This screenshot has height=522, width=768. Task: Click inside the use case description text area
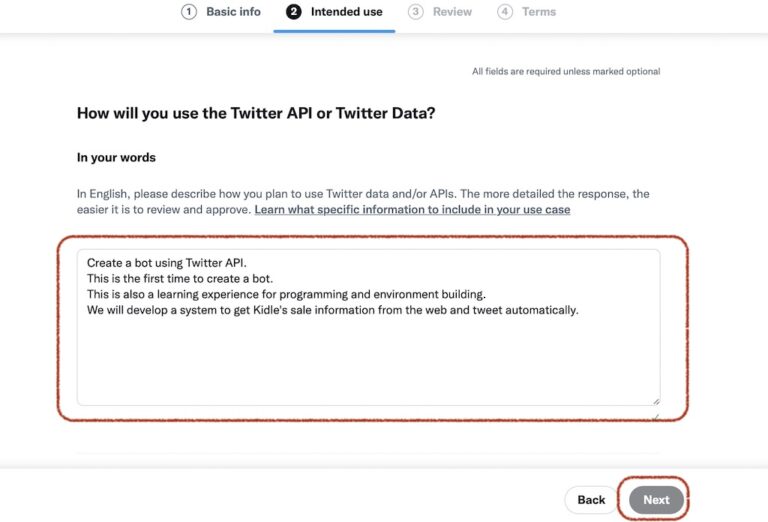point(368,360)
